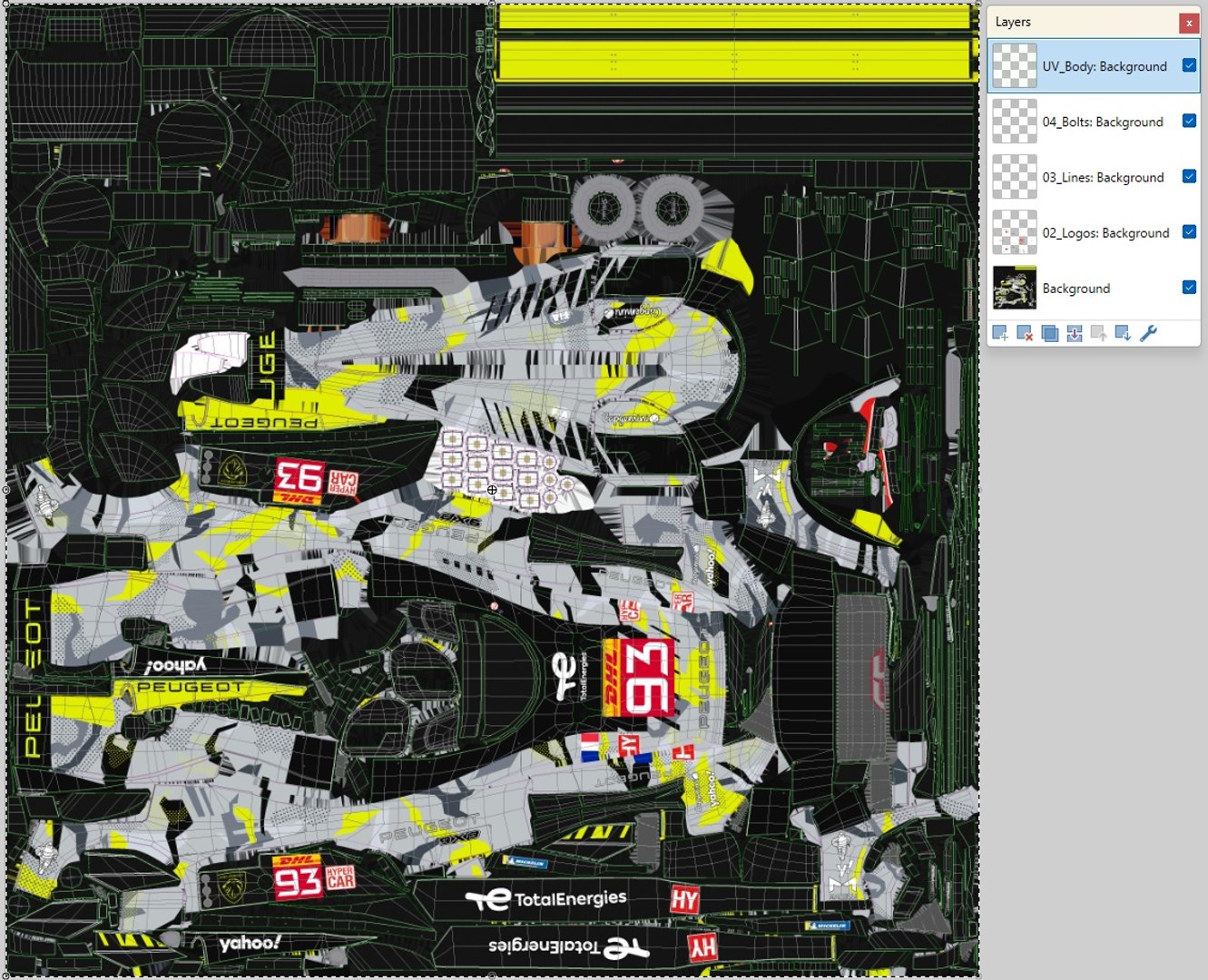Duplicate the selected layer
Viewport: 1208px width, 980px height.
tap(1049, 333)
